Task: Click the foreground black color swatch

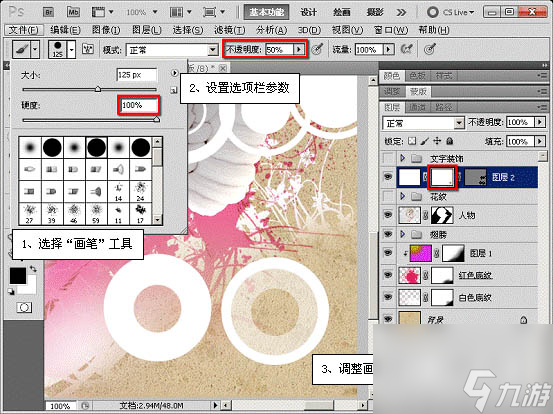Action: (x=18, y=276)
